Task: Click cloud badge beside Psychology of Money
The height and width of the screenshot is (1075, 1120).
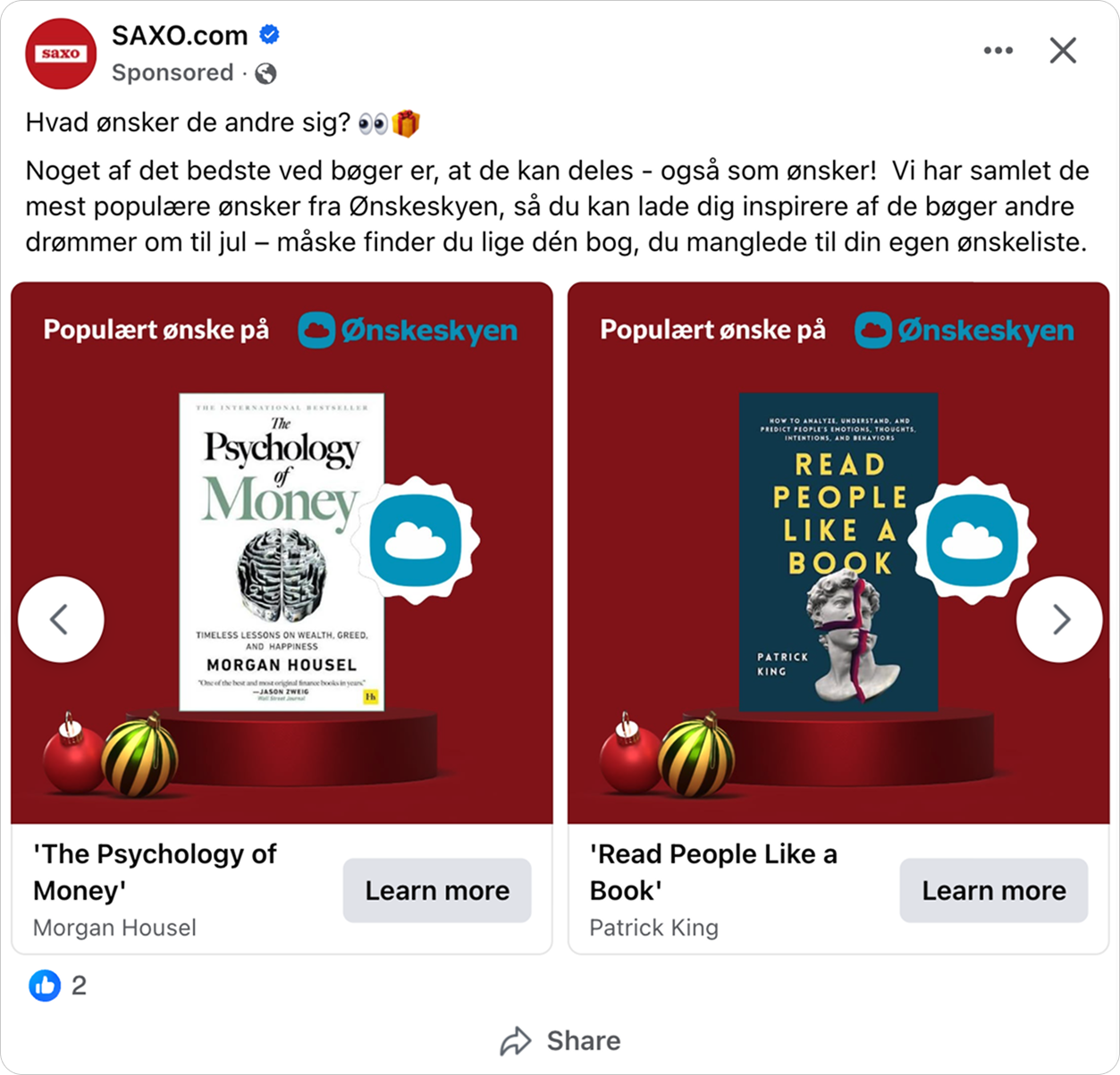Action: [416, 541]
